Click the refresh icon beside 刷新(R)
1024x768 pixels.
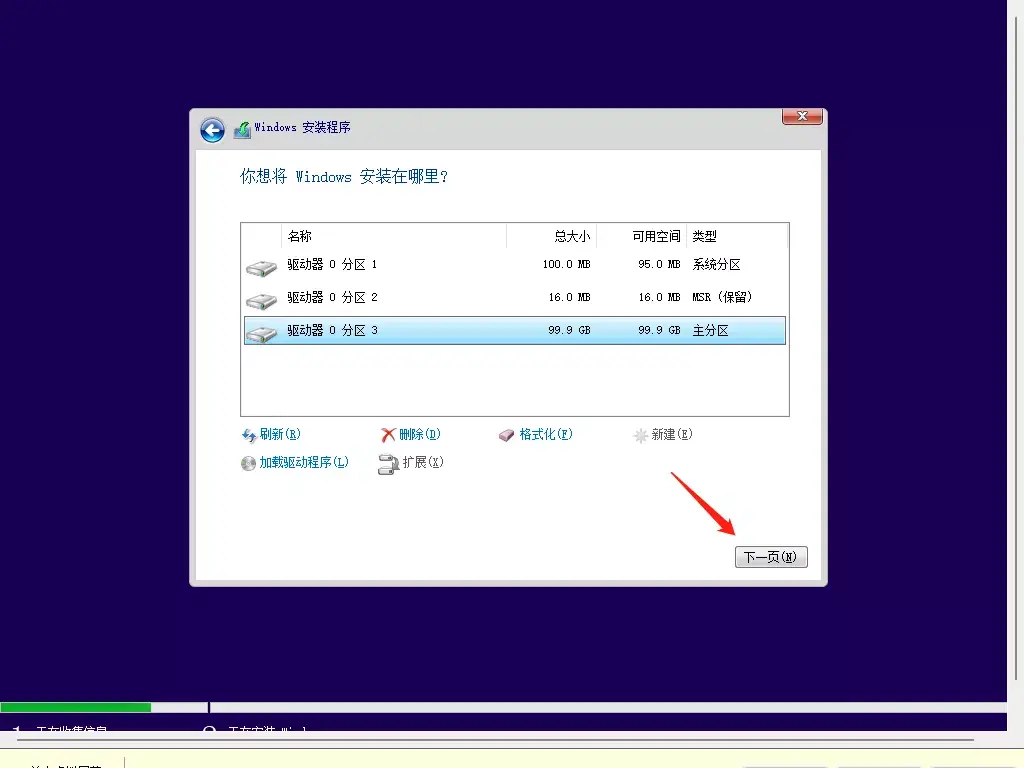pos(249,435)
